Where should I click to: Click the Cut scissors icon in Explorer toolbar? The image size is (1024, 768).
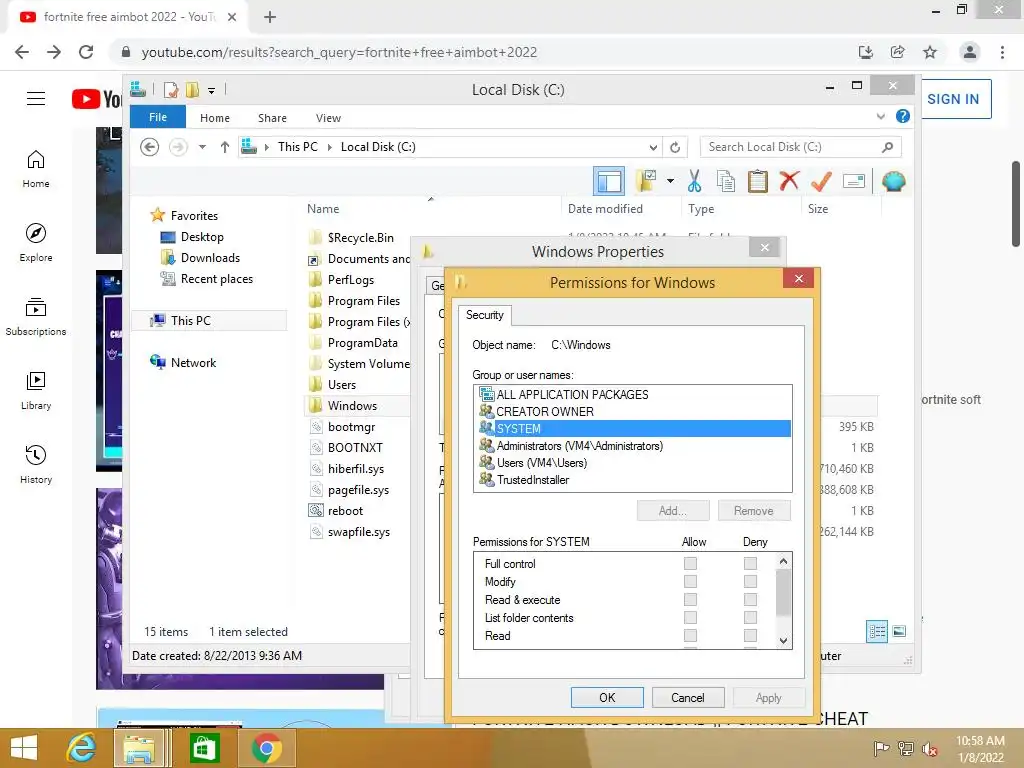tap(694, 181)
